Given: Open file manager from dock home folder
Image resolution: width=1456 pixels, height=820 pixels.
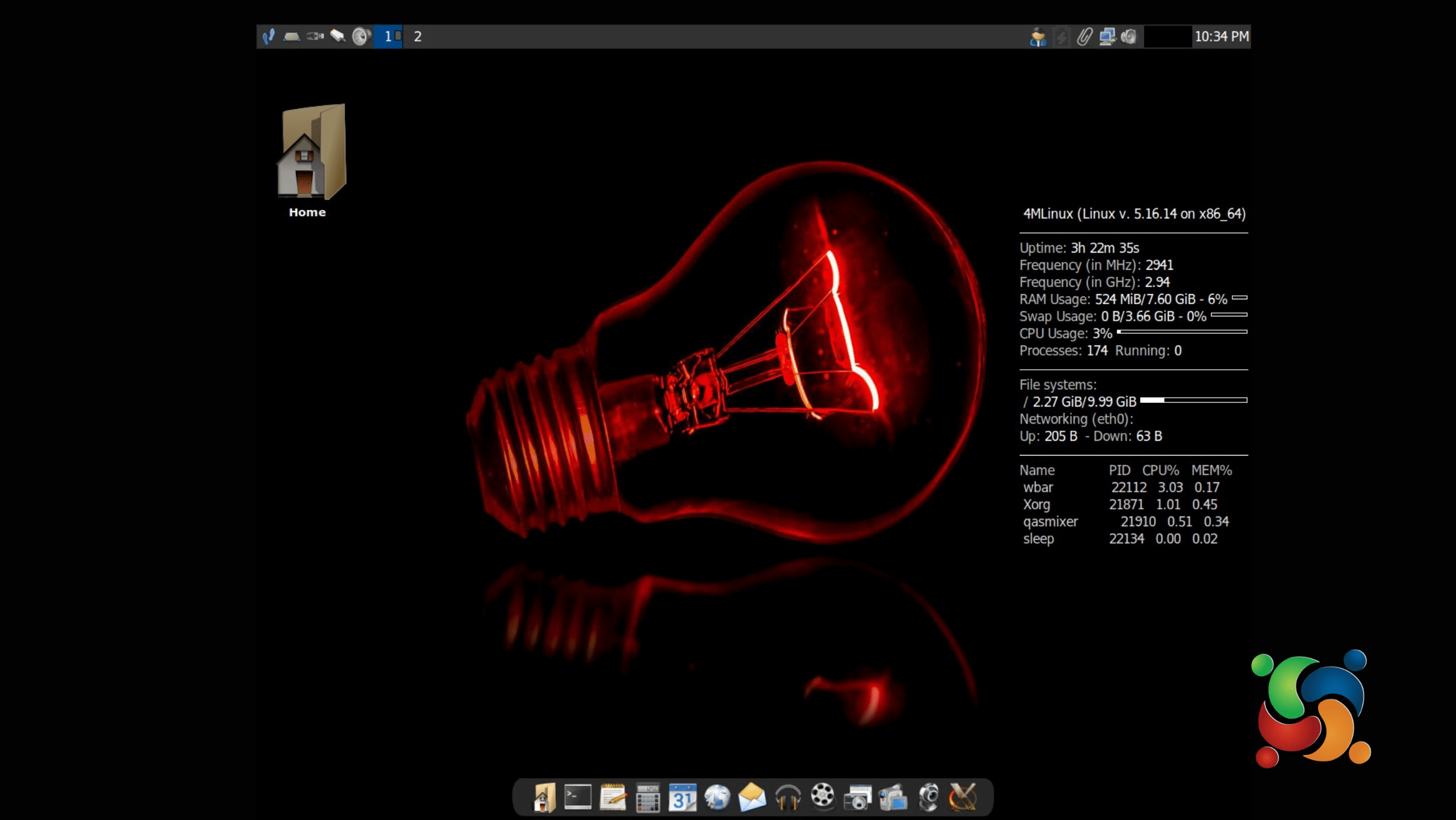Looking at the screenshot, I should (543, 798).
